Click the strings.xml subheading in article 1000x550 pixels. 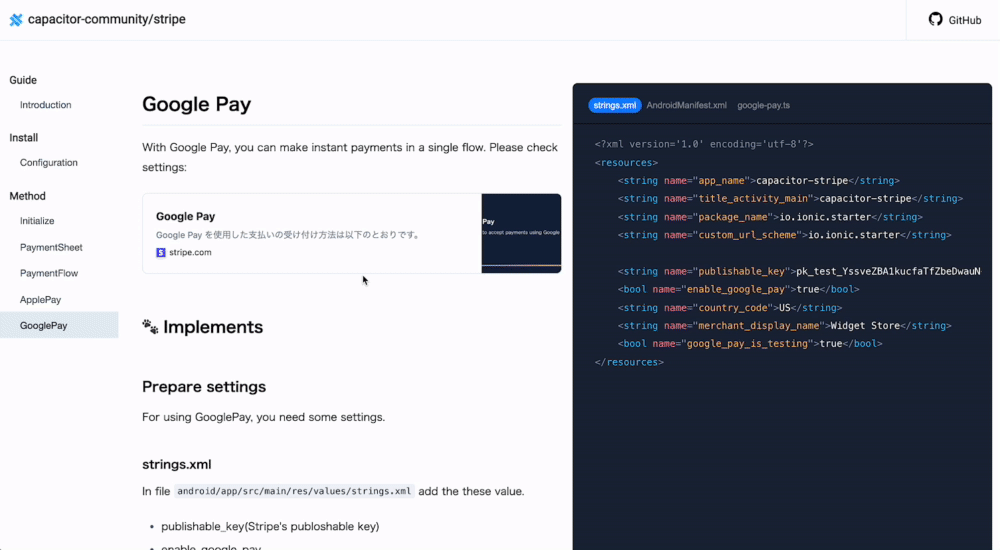(x=177, y=465)
